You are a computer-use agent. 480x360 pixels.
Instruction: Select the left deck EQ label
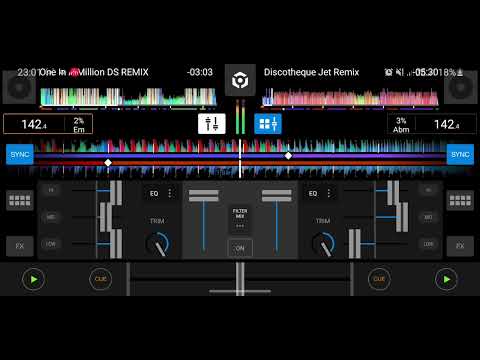[x=154, y=194]
